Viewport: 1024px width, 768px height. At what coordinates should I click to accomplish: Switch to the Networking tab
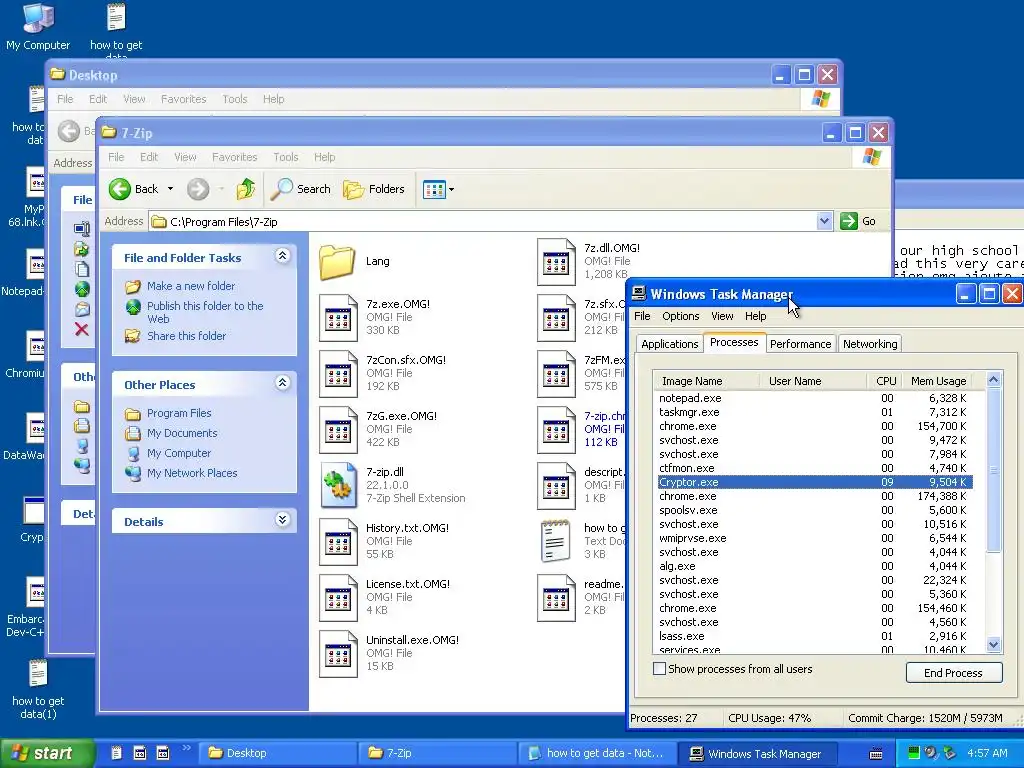coord(870,344)
